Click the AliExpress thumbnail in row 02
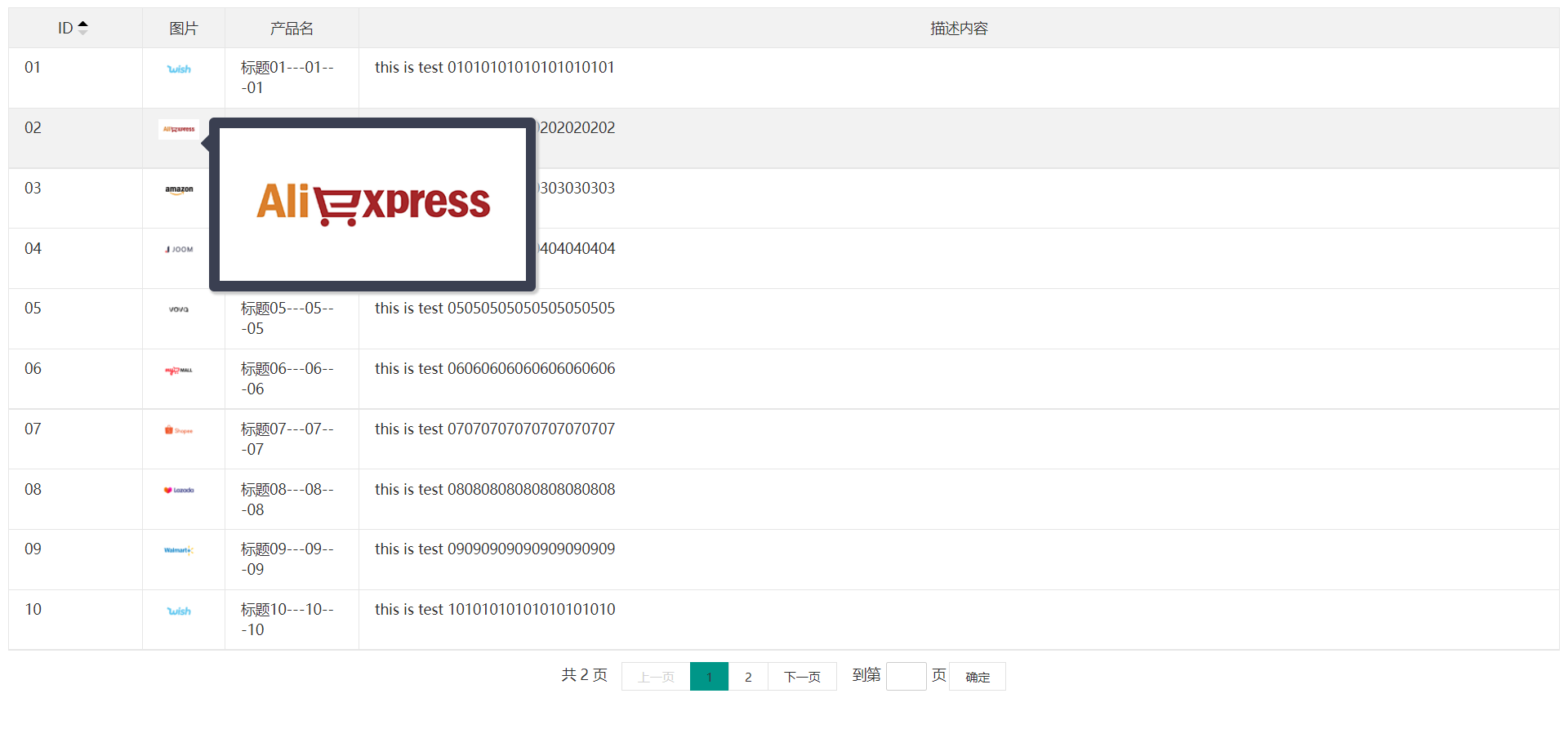This screenshot has height=729, width=1568. coord(179,129)
